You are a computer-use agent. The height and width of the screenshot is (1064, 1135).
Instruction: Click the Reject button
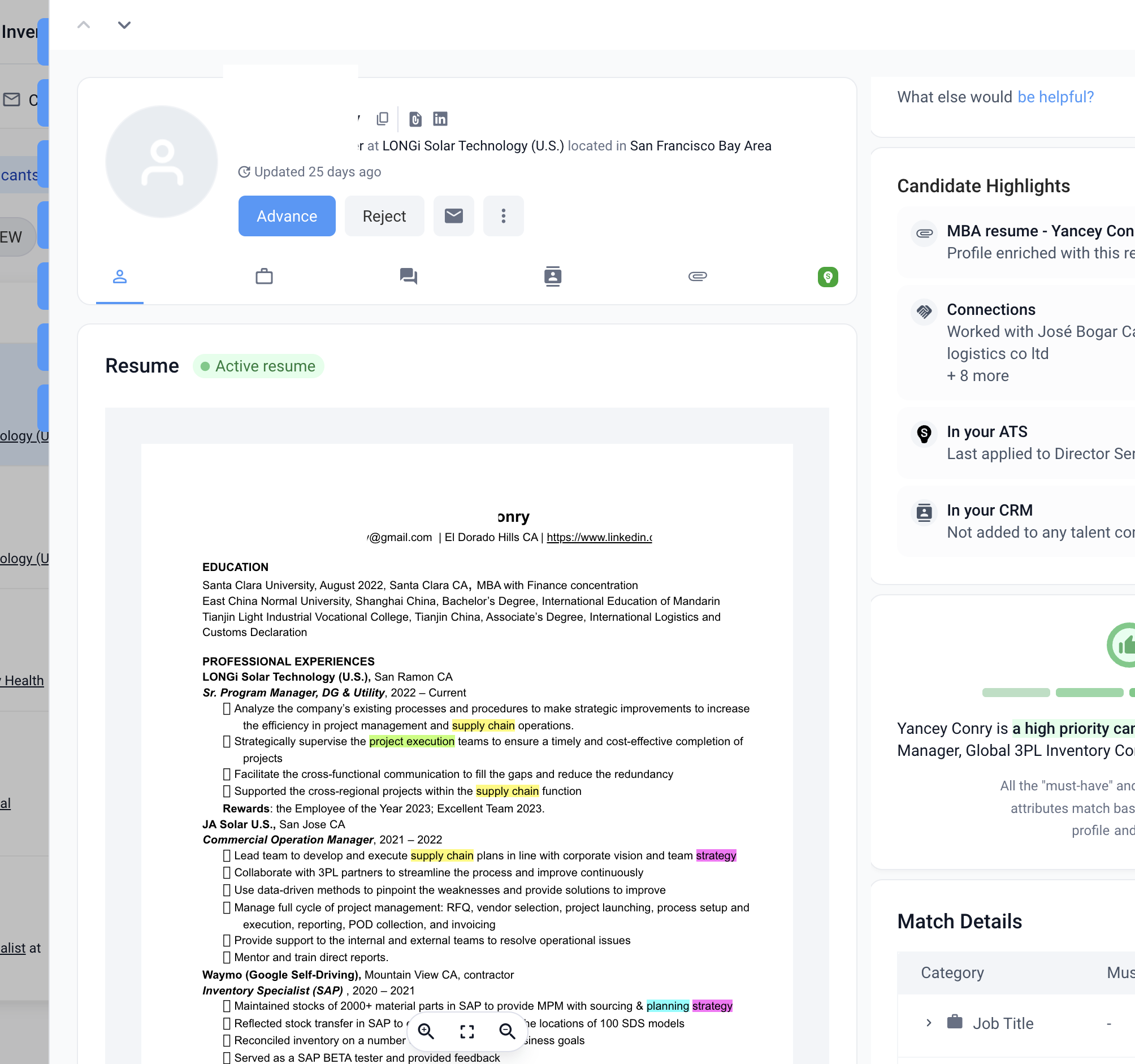(384, 216)
